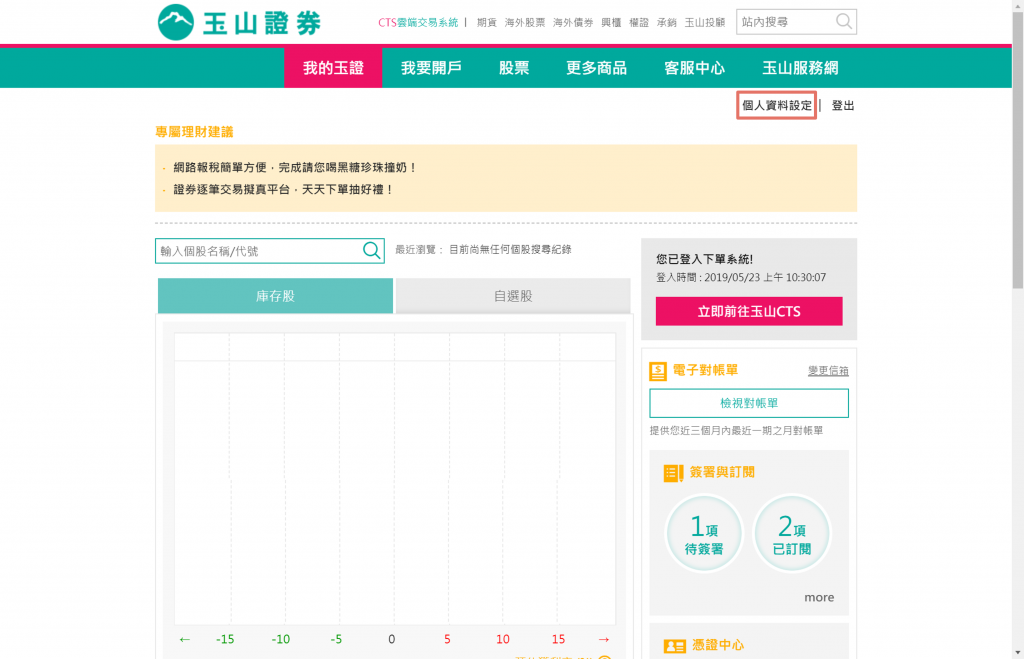Click the 變更信箱 link
Viewport: 1024px width, 659px height.
pos(828,370)
